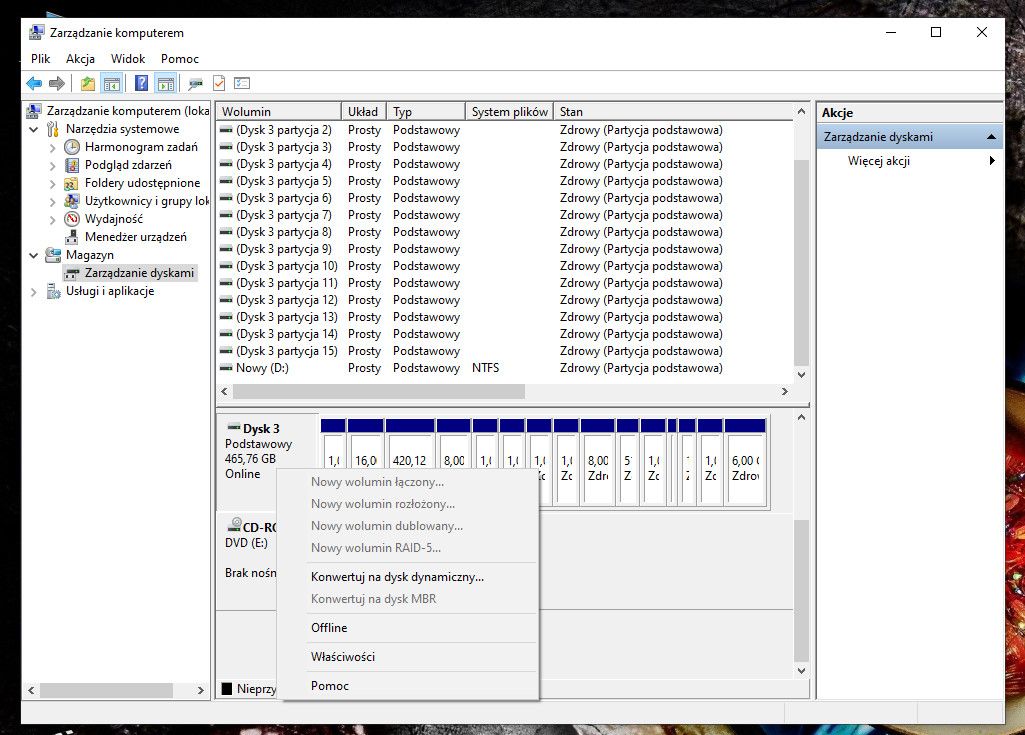Sort by the Typ column header
The height and width of the screenshot is (735, 1025).
[x=426, y=111]
